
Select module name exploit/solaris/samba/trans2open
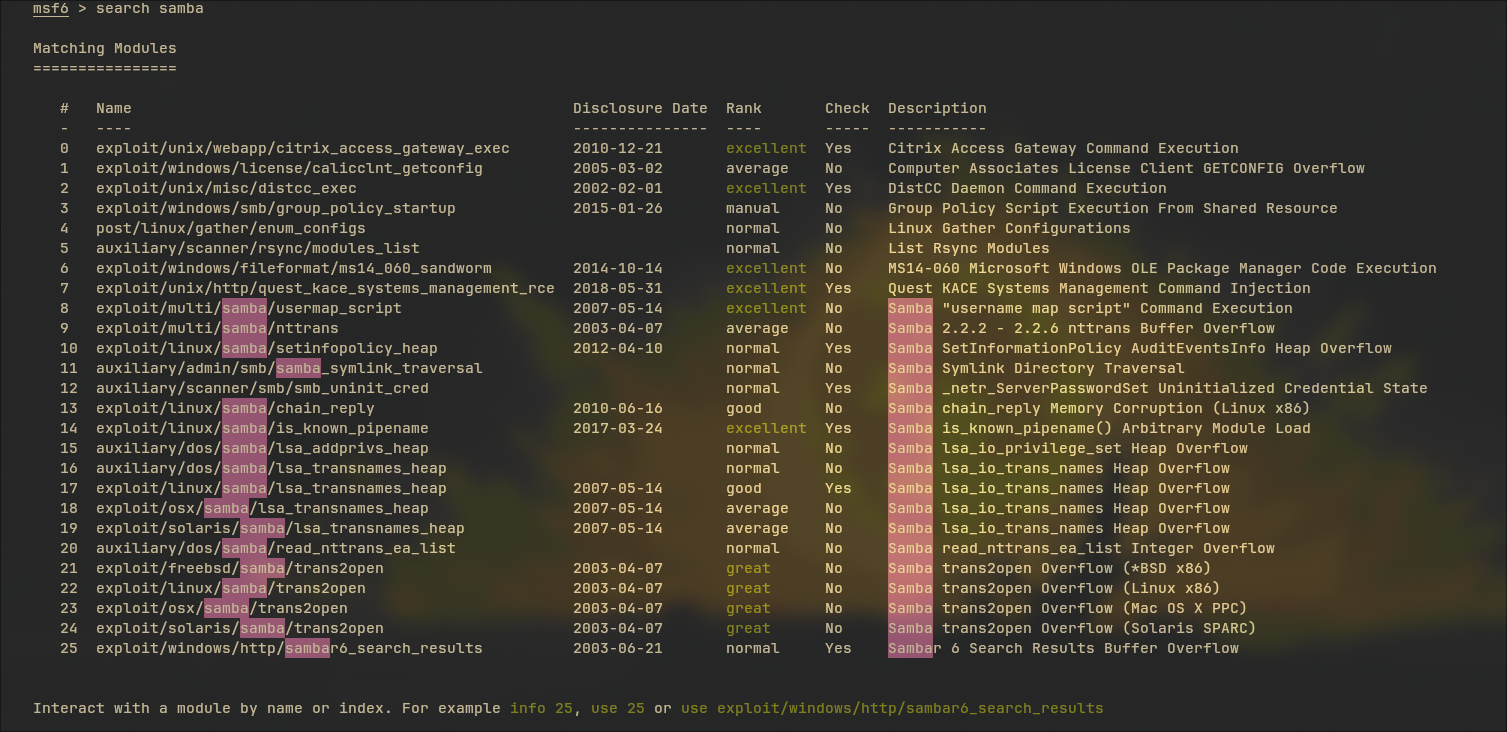point(240,628)
